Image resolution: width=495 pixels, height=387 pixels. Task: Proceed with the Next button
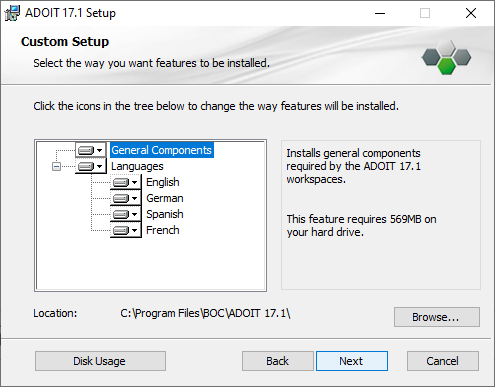tap(352, 361)
